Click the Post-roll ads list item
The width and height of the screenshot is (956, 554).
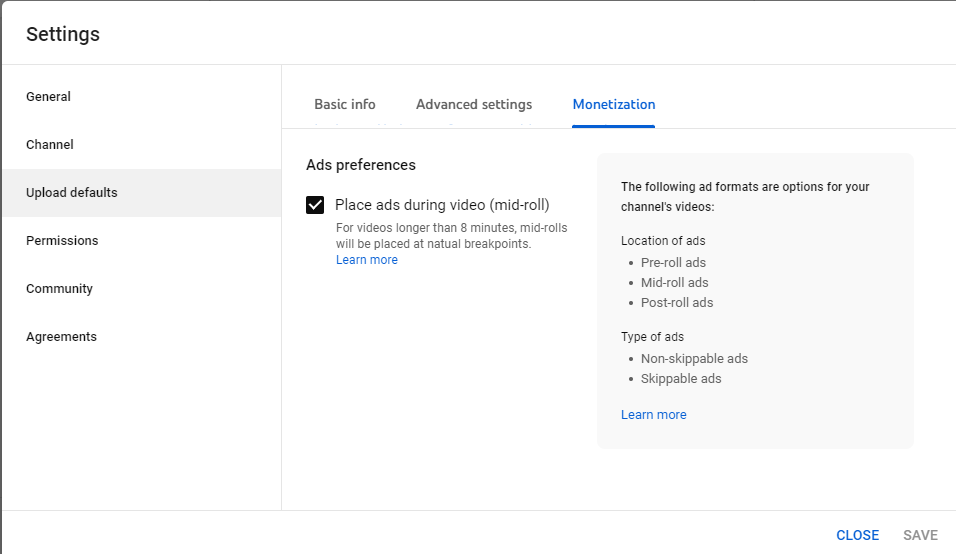coord(677,303)
